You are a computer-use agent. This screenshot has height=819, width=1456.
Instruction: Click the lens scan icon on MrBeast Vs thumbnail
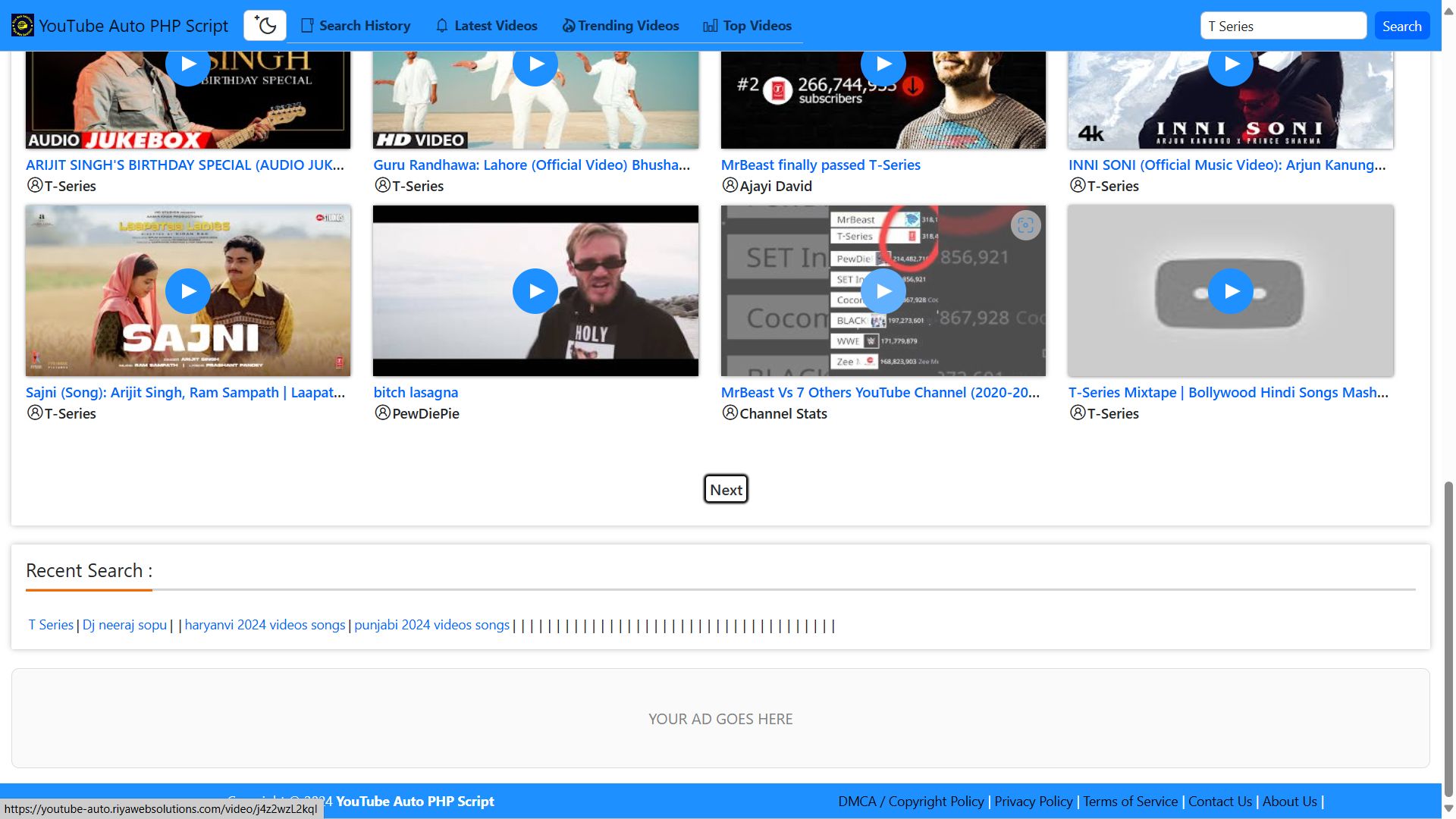pyautogui.click(x=1025, y=225)
